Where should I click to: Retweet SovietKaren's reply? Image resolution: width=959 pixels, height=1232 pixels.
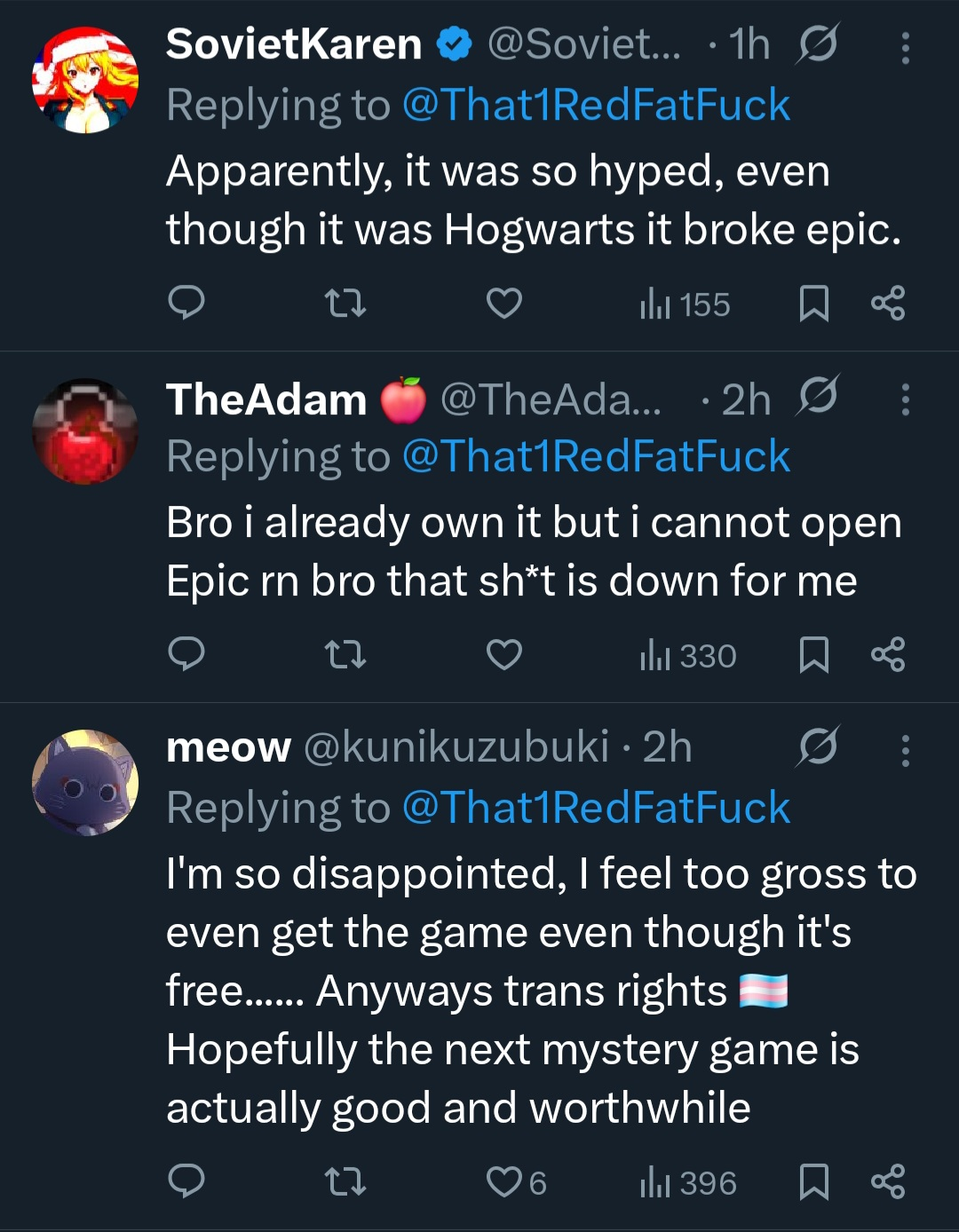[x=345, y=304]
